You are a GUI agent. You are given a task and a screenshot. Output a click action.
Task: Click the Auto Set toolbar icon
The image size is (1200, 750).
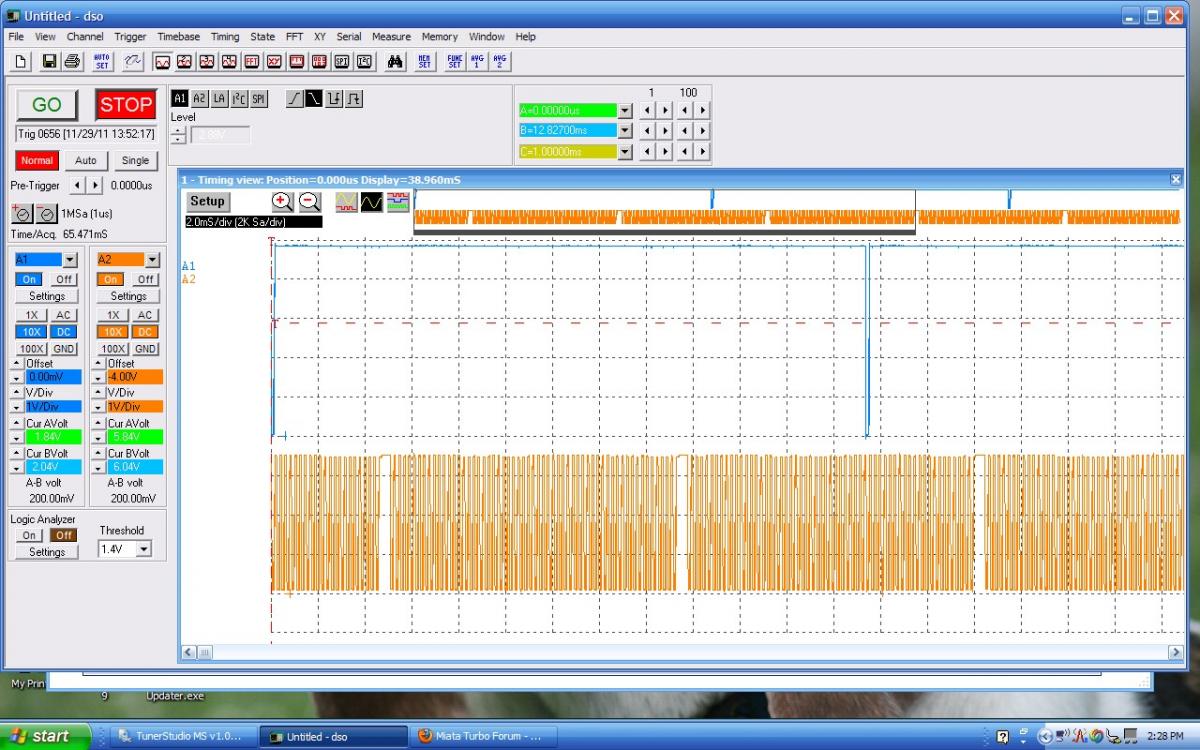[102, 61]
